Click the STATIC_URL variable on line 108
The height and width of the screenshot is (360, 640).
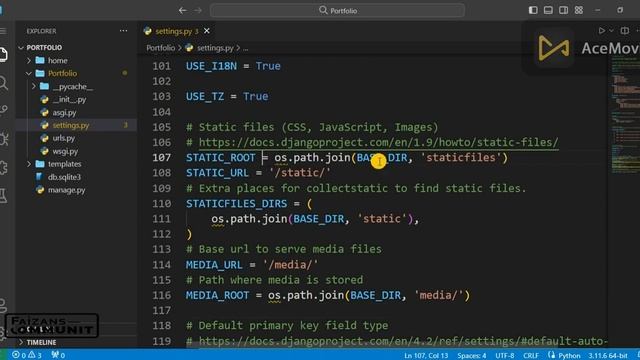click(x=217, y=173)
